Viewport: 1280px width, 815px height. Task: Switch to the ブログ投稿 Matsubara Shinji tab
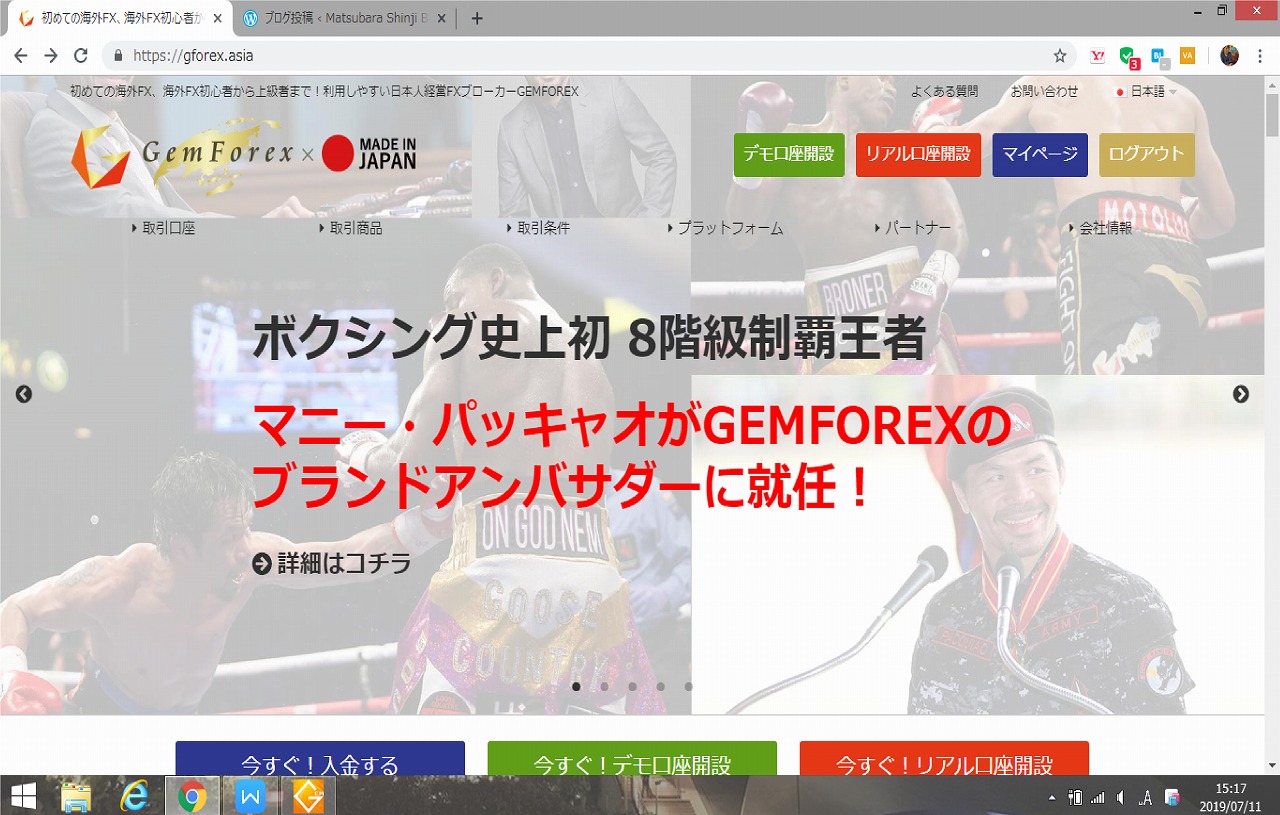340,18
